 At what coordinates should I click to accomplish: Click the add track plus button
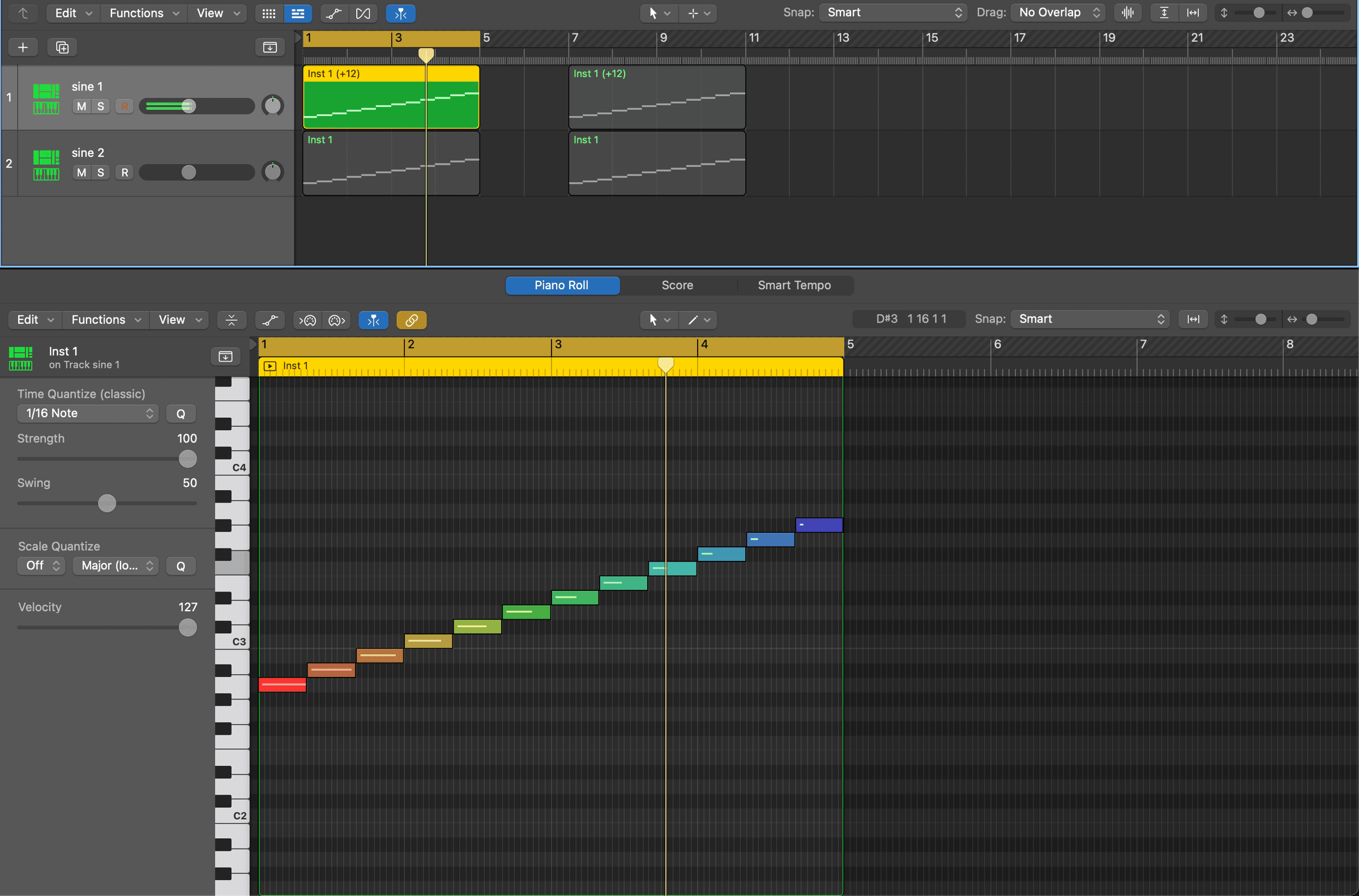point(23,48)
